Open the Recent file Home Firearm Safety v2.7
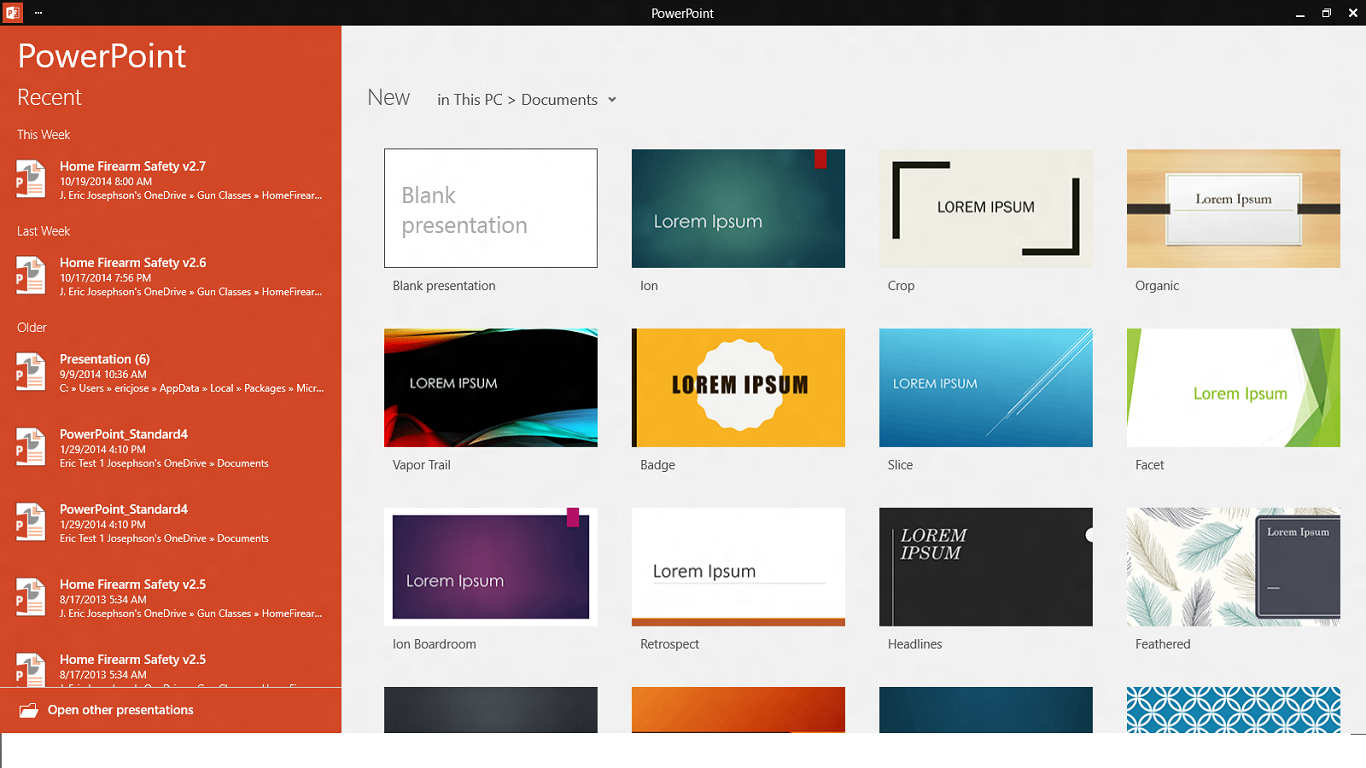Image resolution: width=1366 pixels, height=768 pixels. [133, 166]
